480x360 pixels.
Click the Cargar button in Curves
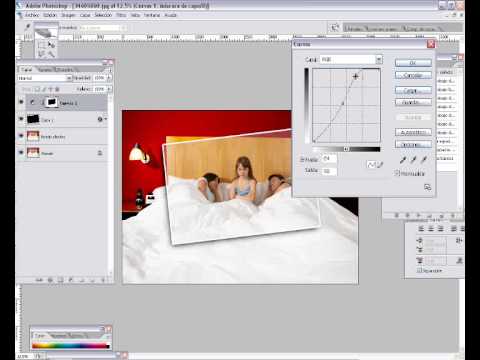413,90
